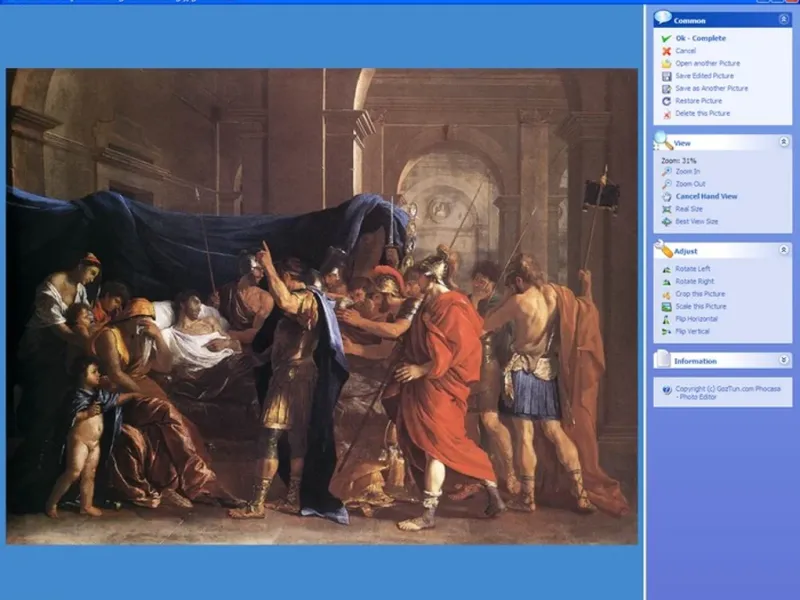
Task: Click the Delete this Picture icon
Action: (666, 114)
